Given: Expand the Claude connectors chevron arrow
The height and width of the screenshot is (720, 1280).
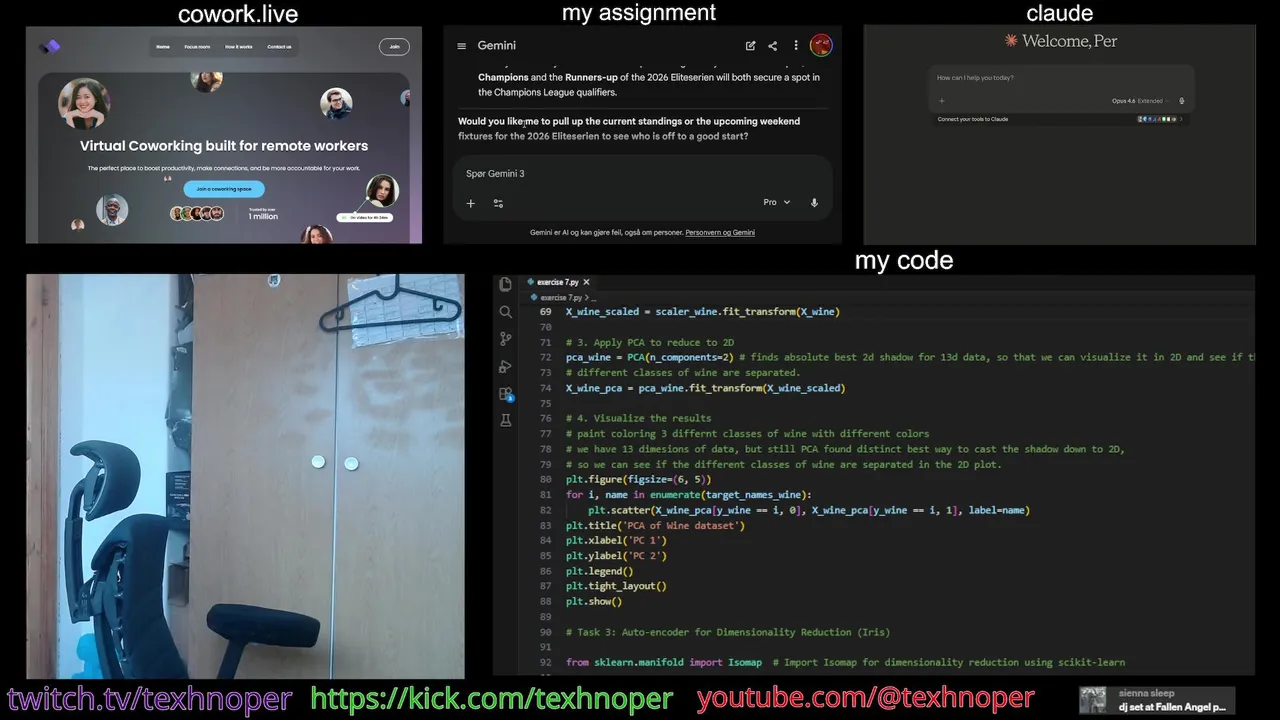Looking at the screenshot, I should click(1181, 119).
